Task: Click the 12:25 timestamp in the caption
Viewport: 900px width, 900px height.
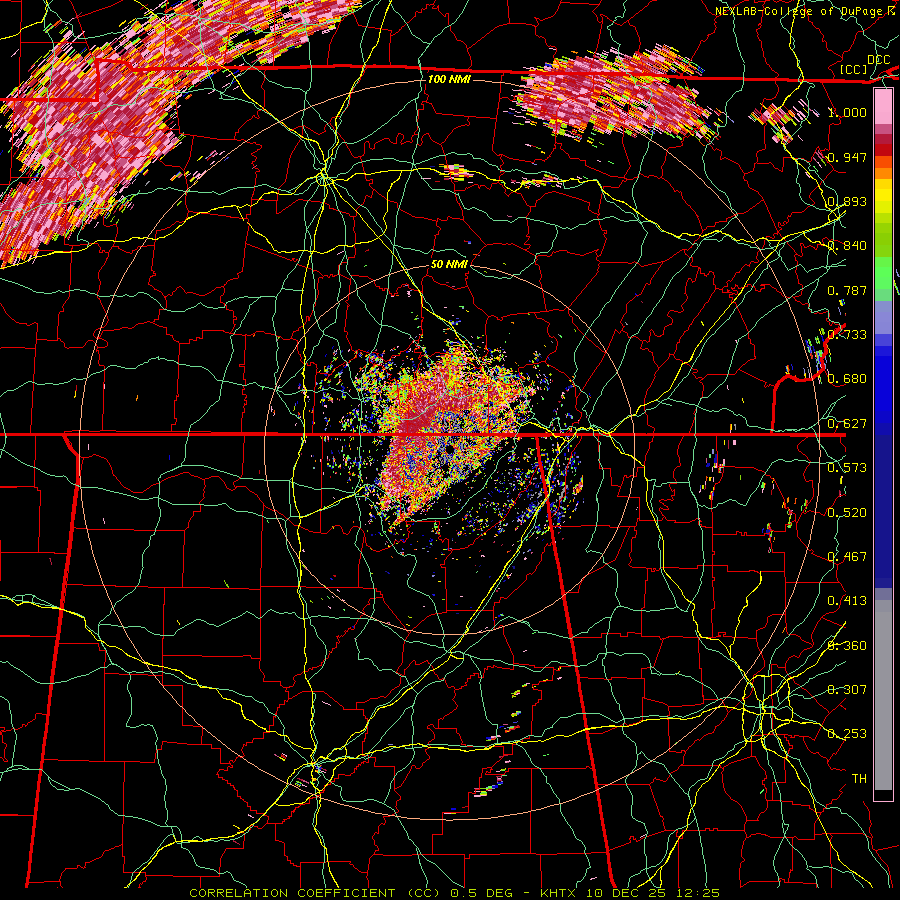Action: pos(698,893)
